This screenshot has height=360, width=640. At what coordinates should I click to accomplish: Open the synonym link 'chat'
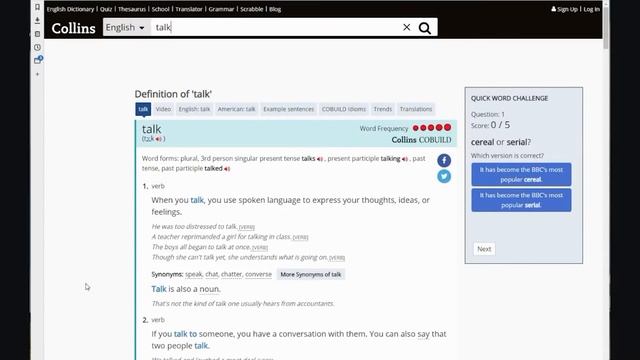click(x=211, y=274)
